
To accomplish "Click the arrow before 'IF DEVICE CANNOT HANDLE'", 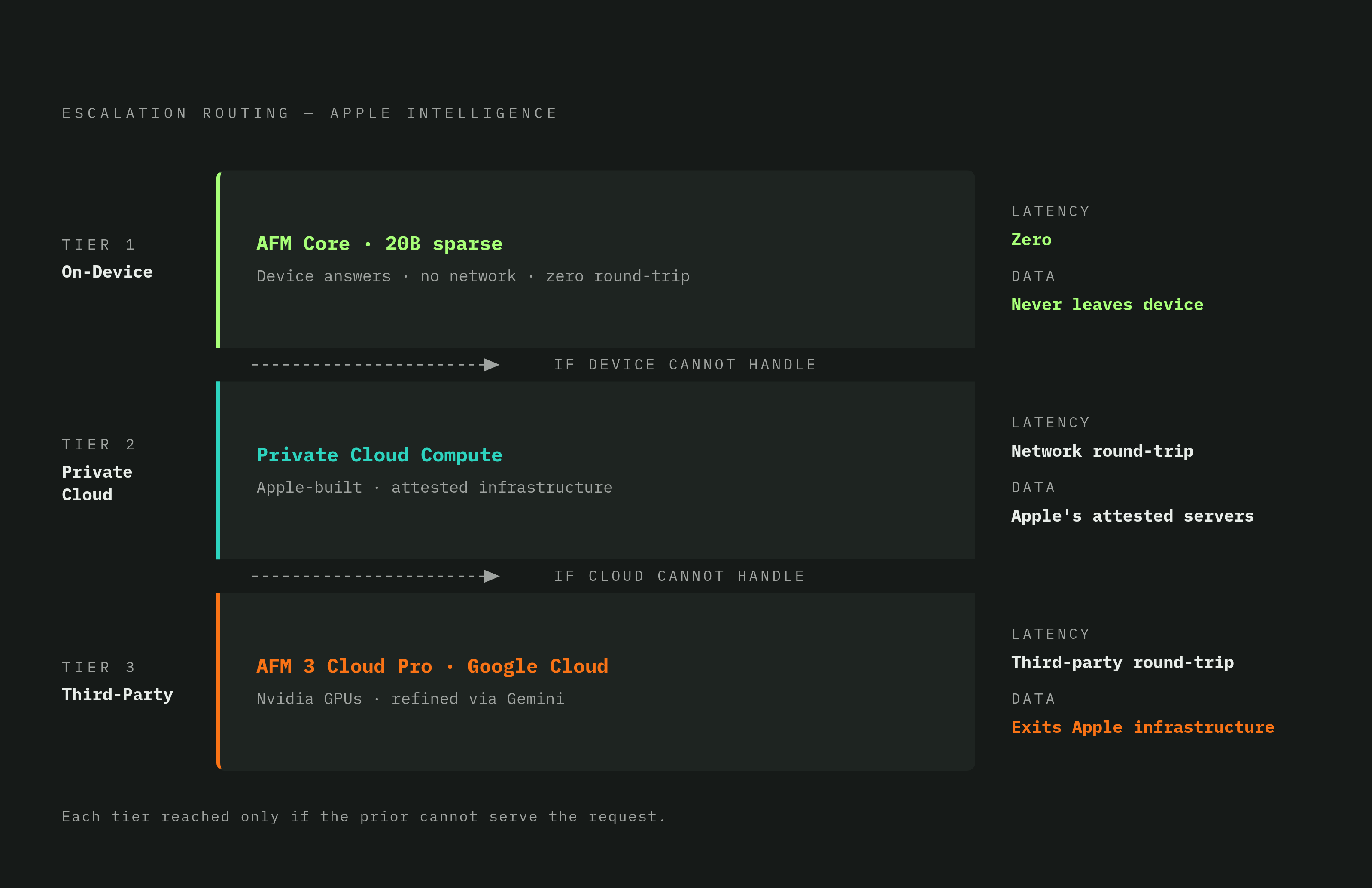I will pyautogui.click(x=375, y=364).
